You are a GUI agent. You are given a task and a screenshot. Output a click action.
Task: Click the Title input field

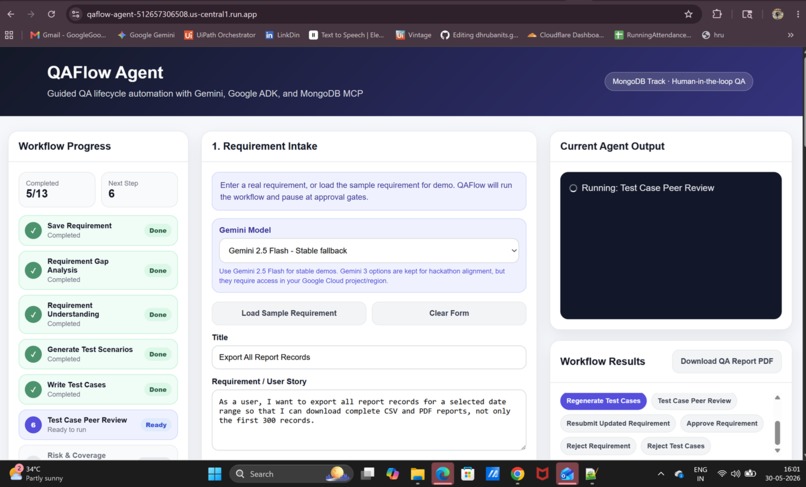369,357
